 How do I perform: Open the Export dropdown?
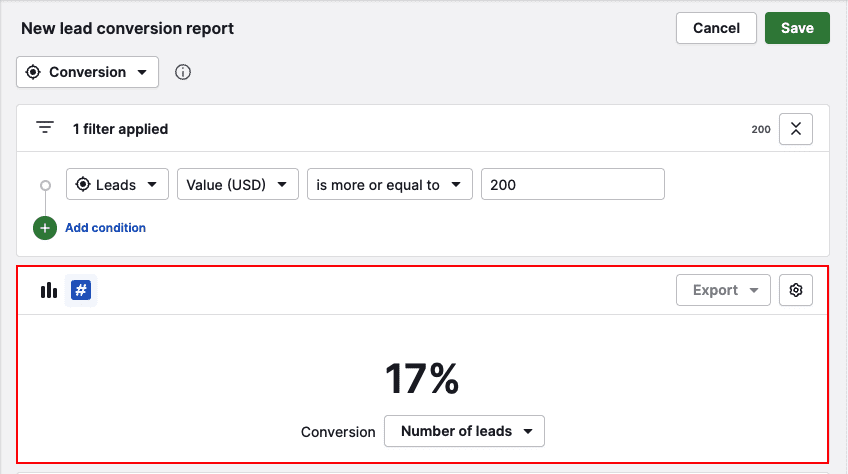point(723,290)
